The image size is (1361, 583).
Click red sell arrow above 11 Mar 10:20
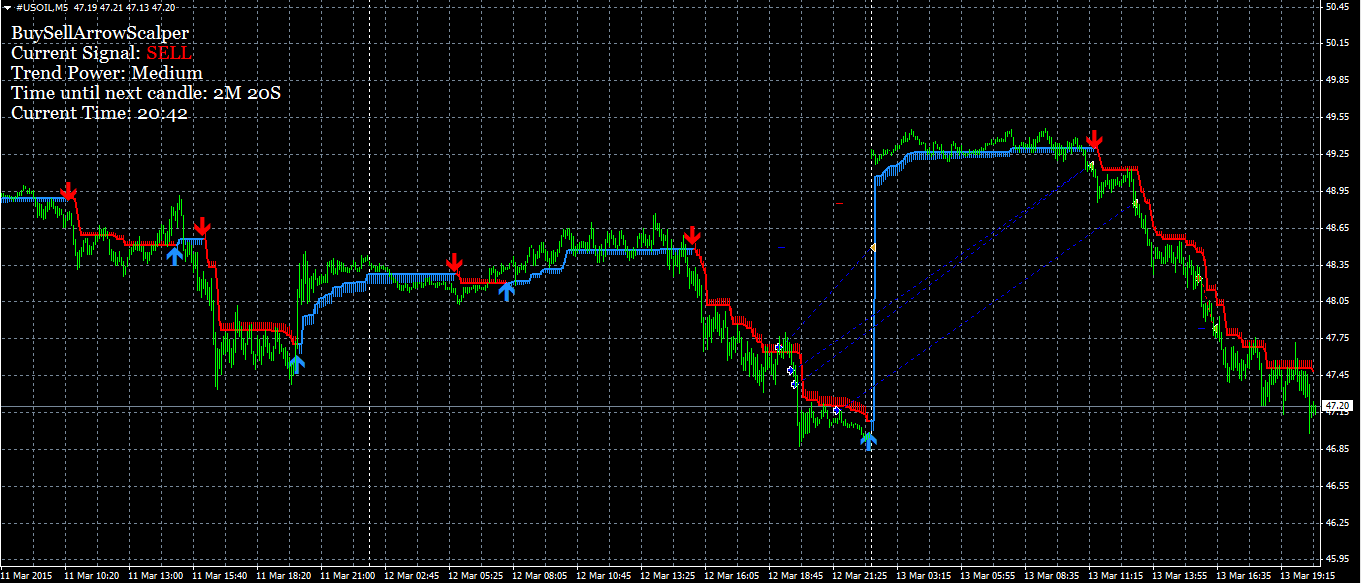[68, 191]
